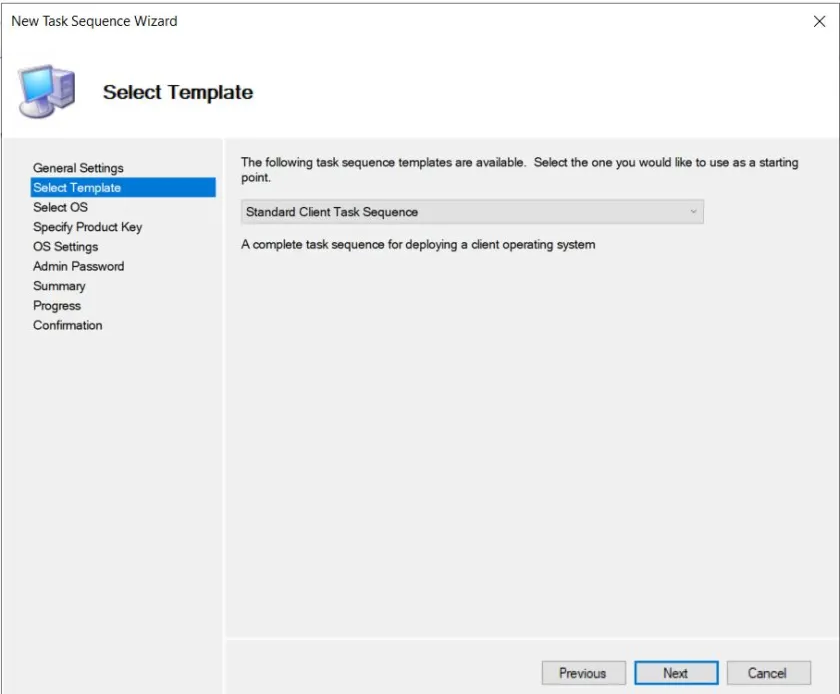This screenshot has width=840, height=694.
Task: Cancel the task sequence wizard
Action: click(x=767, y=673)
